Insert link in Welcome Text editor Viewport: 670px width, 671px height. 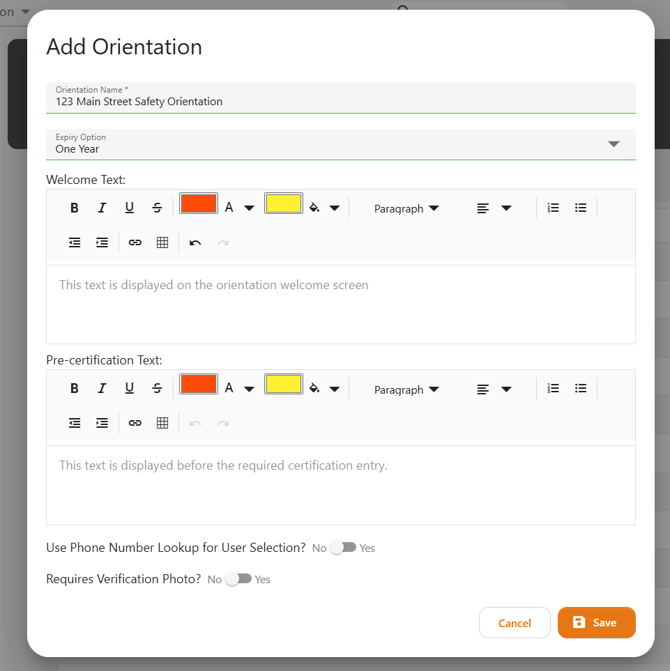[135, 243]
